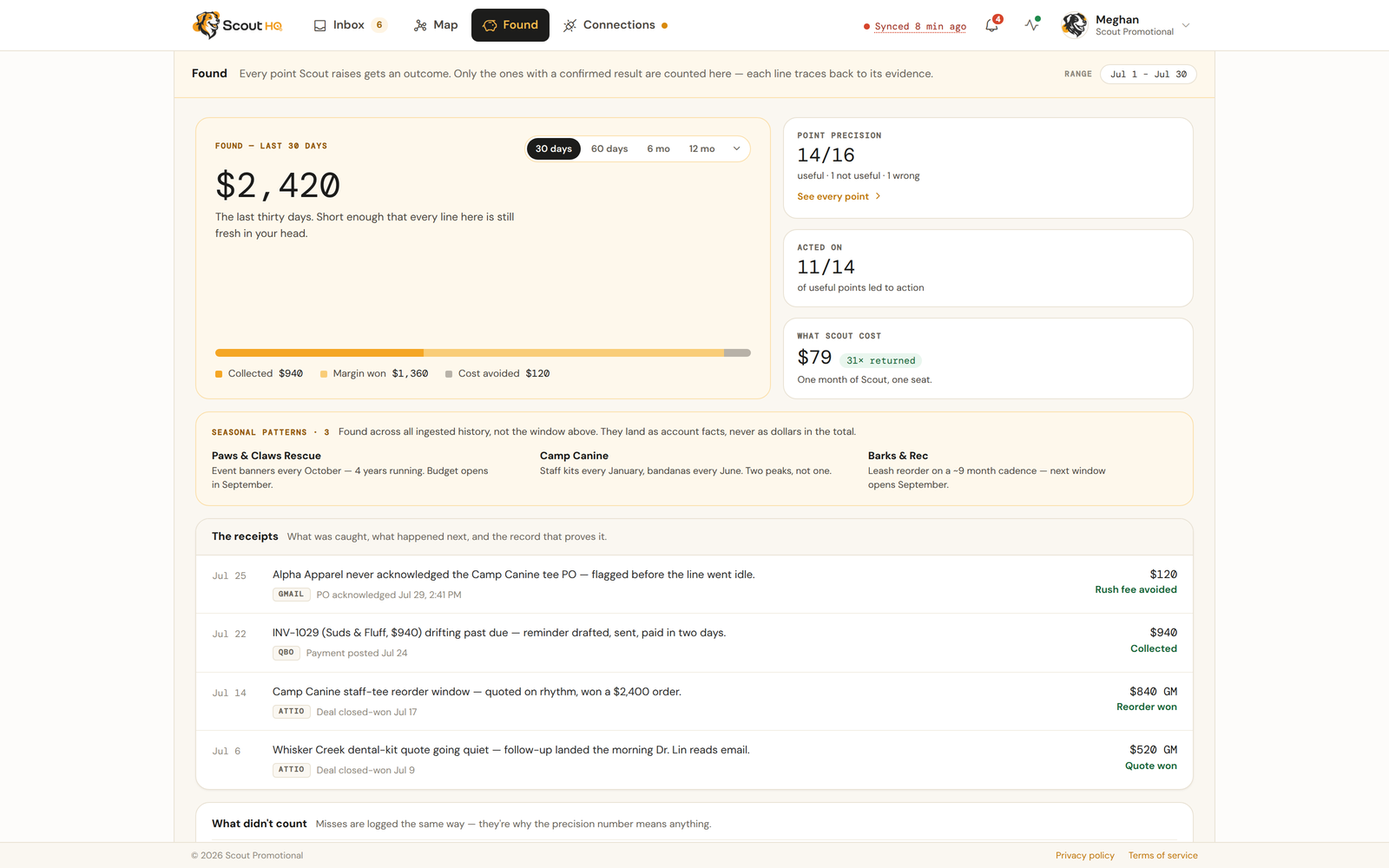Expand the Meghan account menu chevron

[x=1186, y=25]
